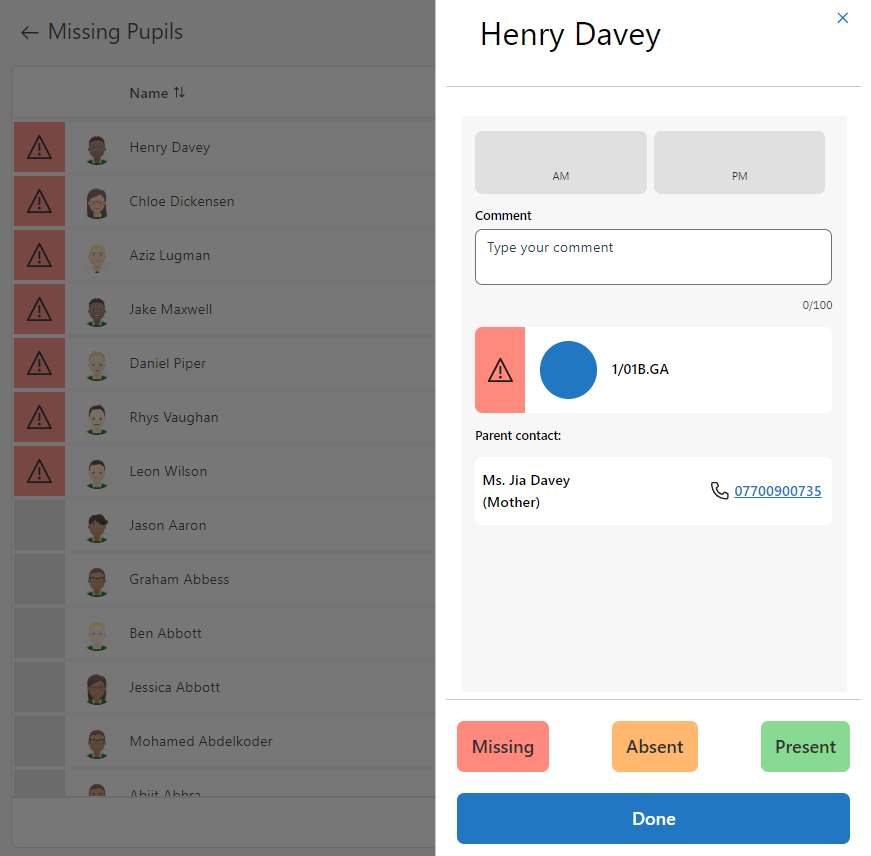Click the warning icon on the 1/01B.GA card

coord(500,370)
